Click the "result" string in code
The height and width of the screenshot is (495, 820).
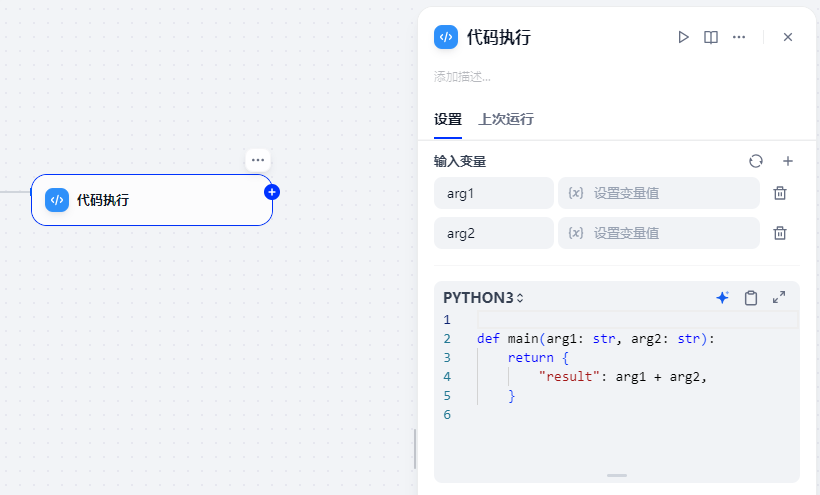[569, 376]
